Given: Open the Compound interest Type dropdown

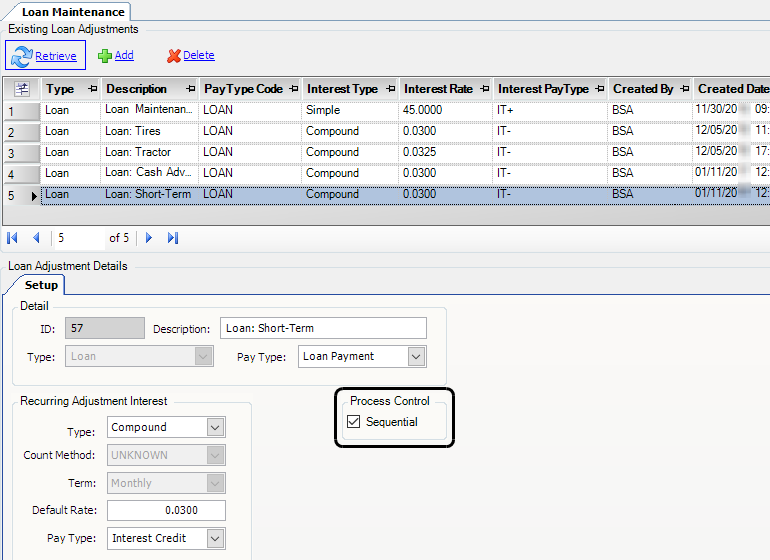Looking at the screenshot, I should [x=215, y=427].
